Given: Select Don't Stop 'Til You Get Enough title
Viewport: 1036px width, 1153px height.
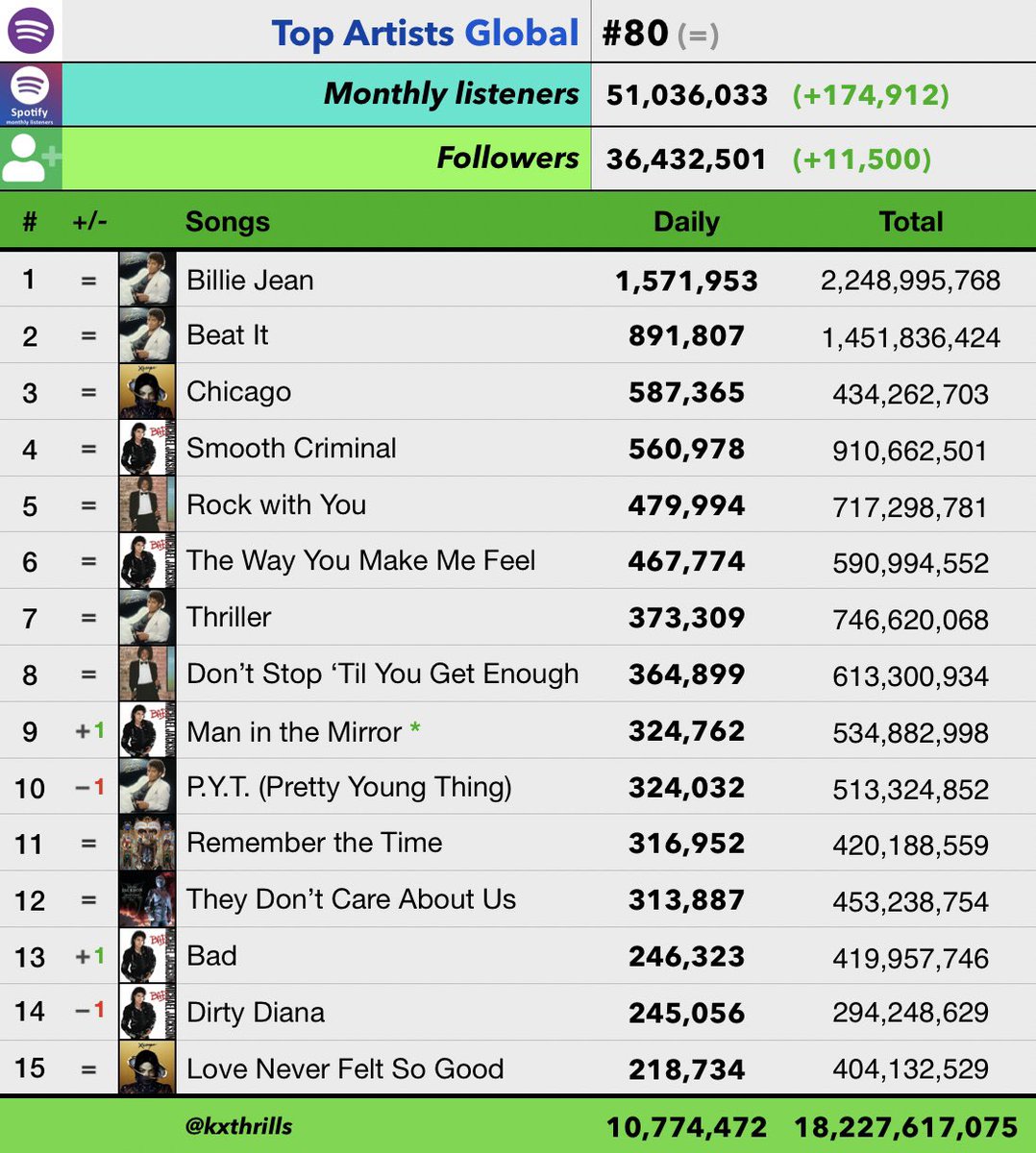Looking at the screenshot, I should (382, 674).
